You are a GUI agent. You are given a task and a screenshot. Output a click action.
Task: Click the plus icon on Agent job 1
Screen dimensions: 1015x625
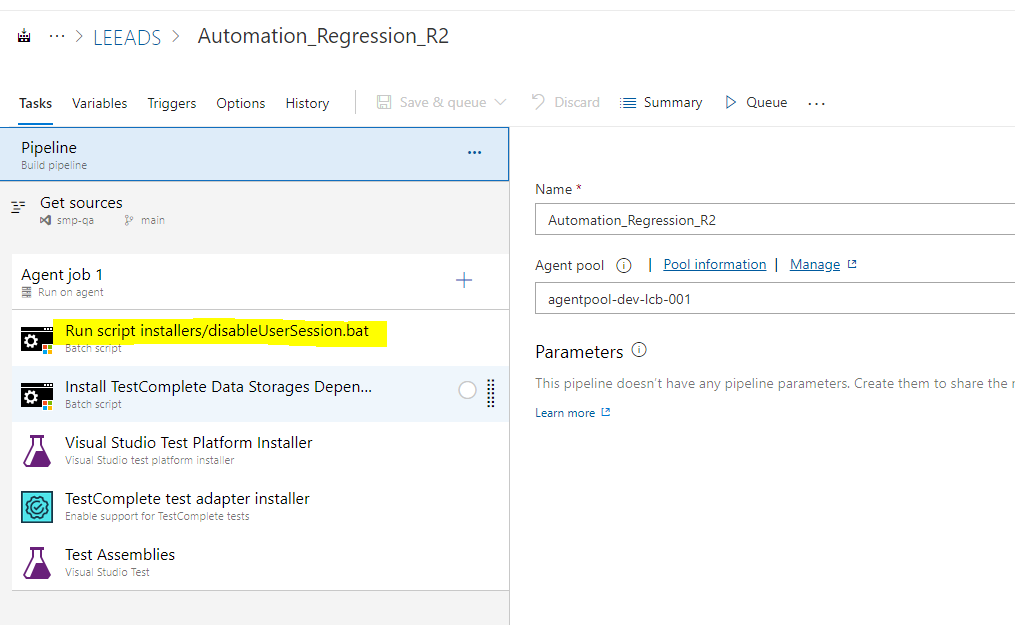(x=464, y=281)
